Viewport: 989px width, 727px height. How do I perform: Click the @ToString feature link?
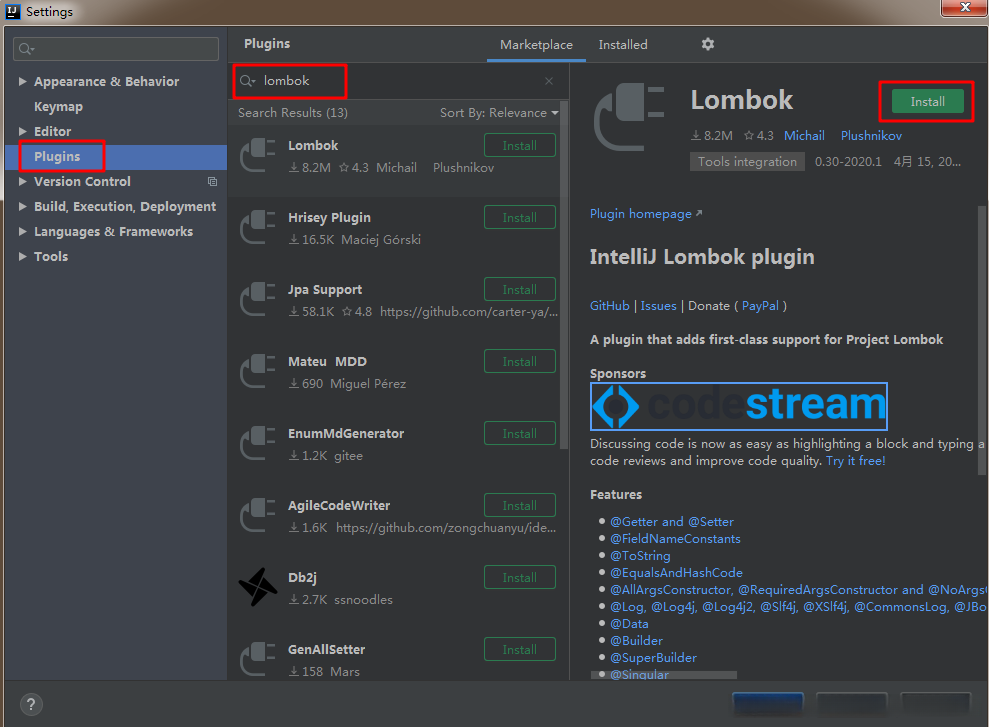tap(640, 555)
